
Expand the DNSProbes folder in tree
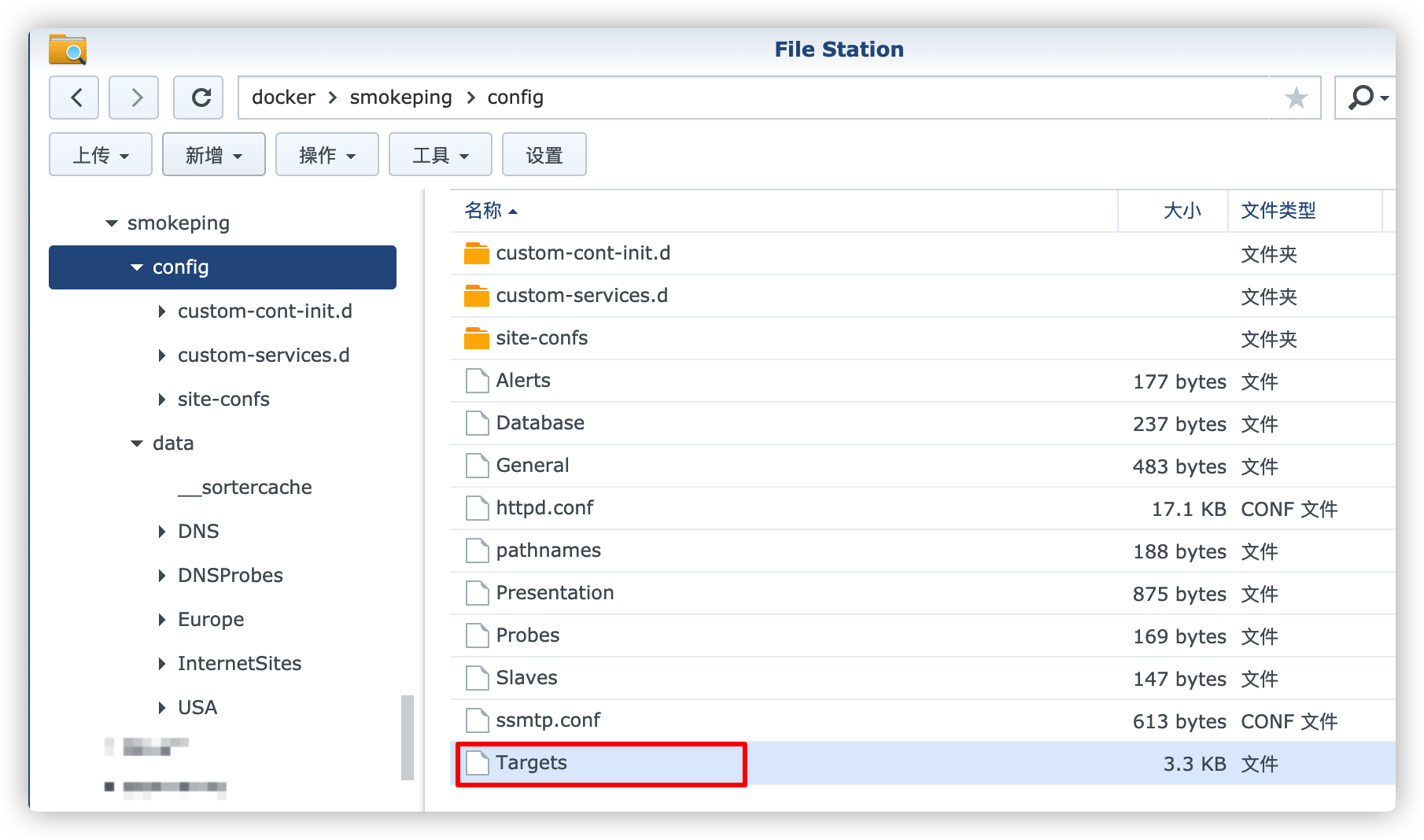pyautogui.click(x=162, y=576)
